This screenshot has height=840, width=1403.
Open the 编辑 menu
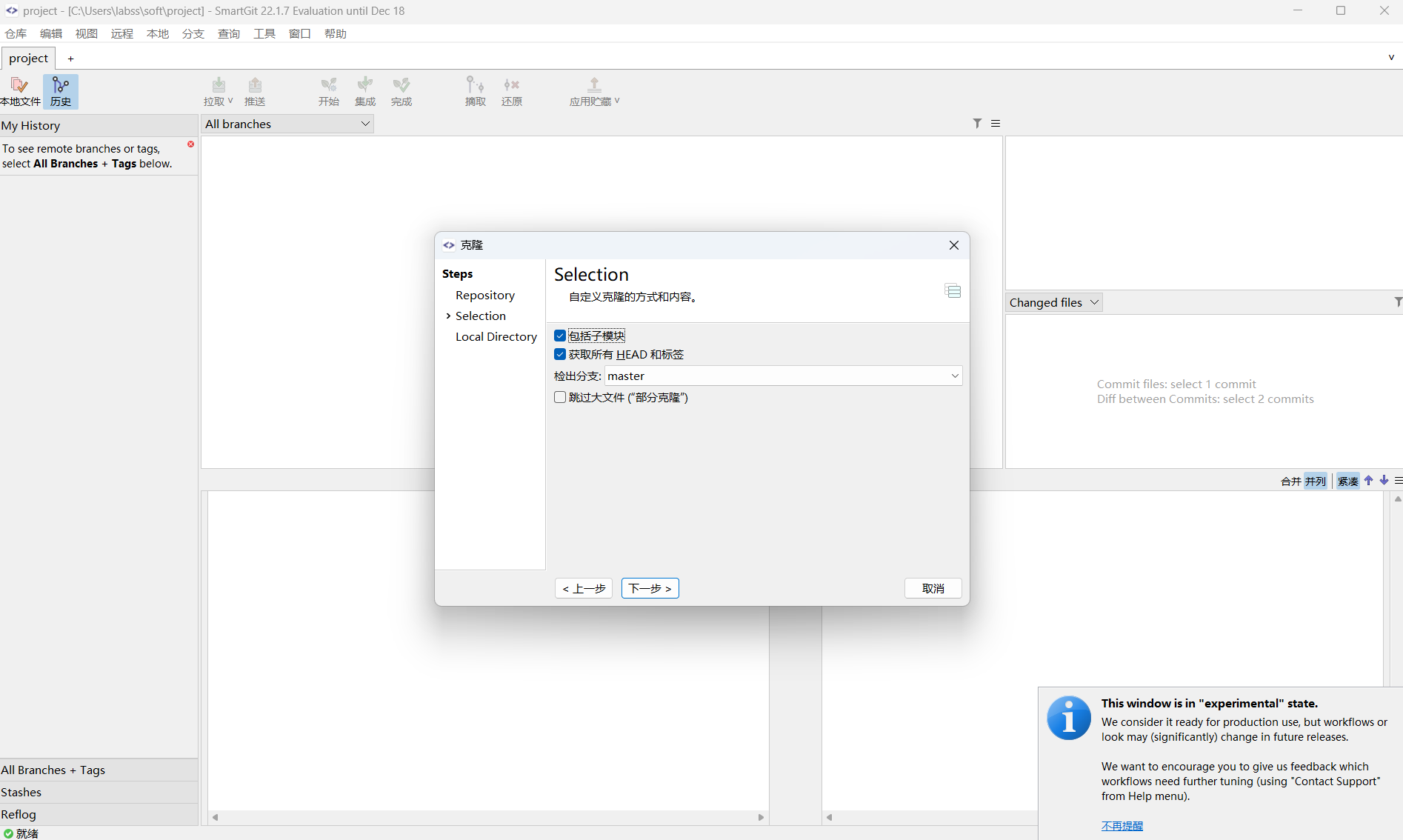coord(51,33)
